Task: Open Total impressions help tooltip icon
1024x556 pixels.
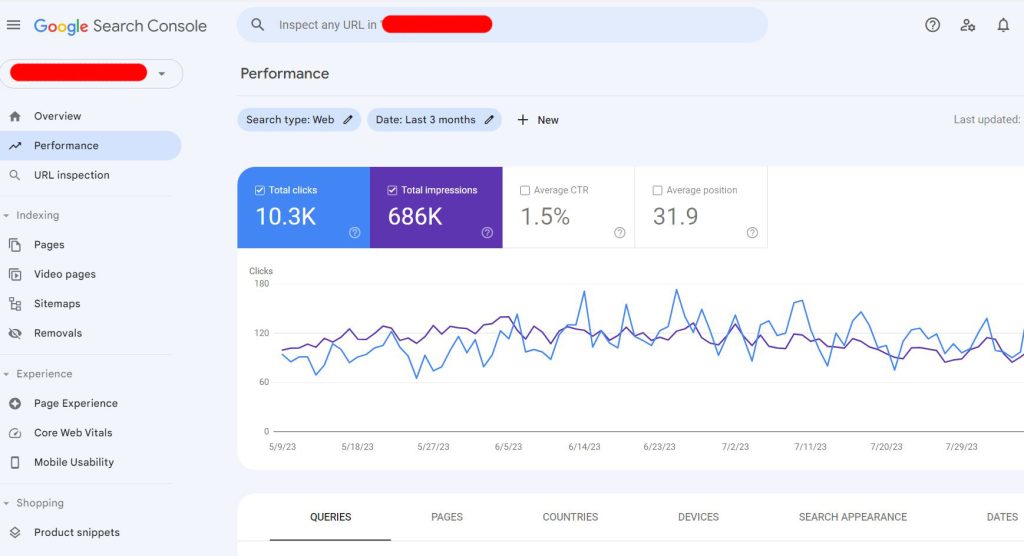Action: (487, 233)
